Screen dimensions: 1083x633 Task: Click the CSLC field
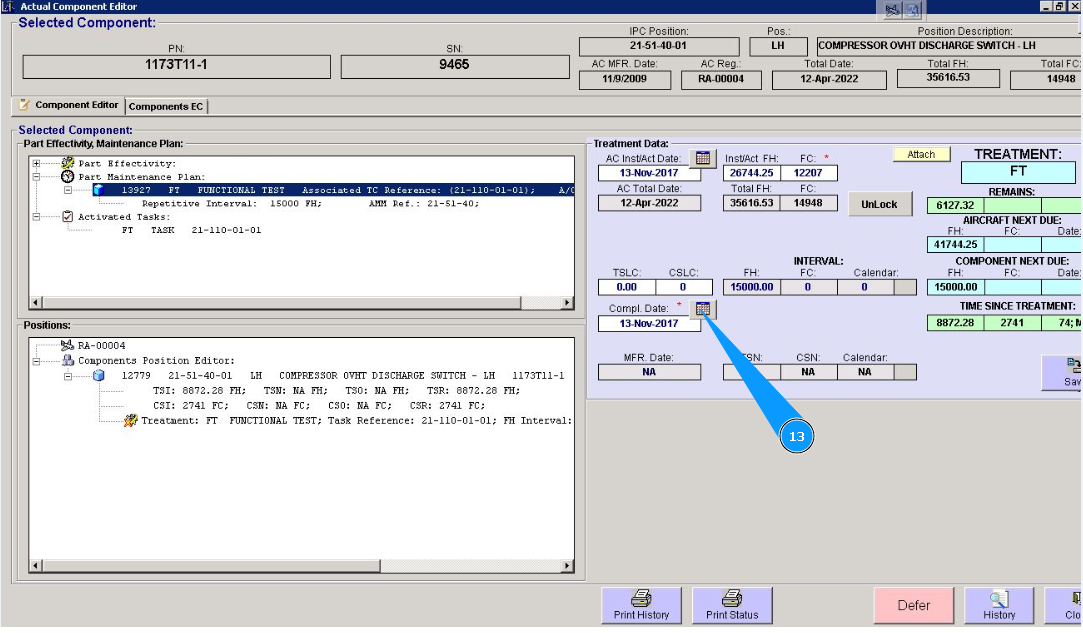[x=683, y=287]
